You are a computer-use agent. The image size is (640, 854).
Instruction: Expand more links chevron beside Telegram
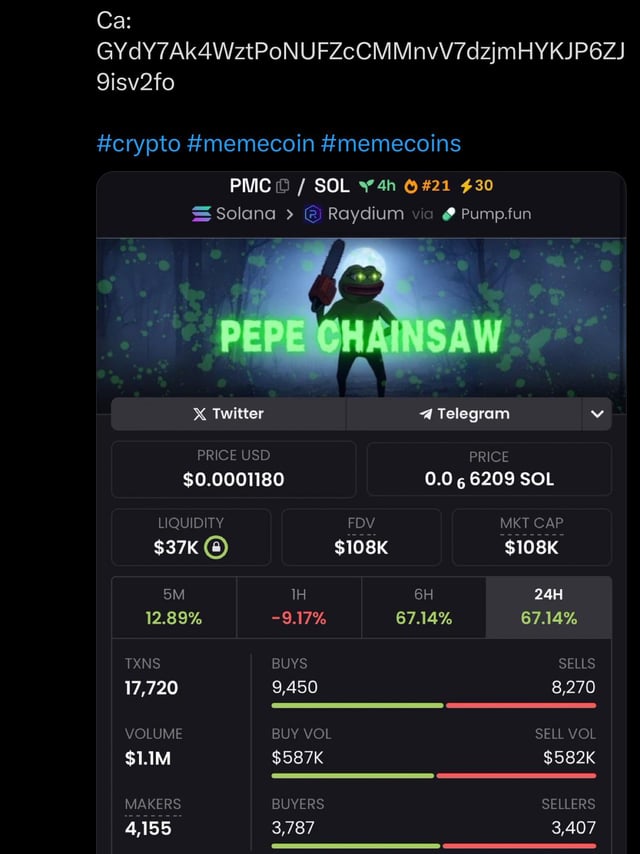[x=597, y=414]
